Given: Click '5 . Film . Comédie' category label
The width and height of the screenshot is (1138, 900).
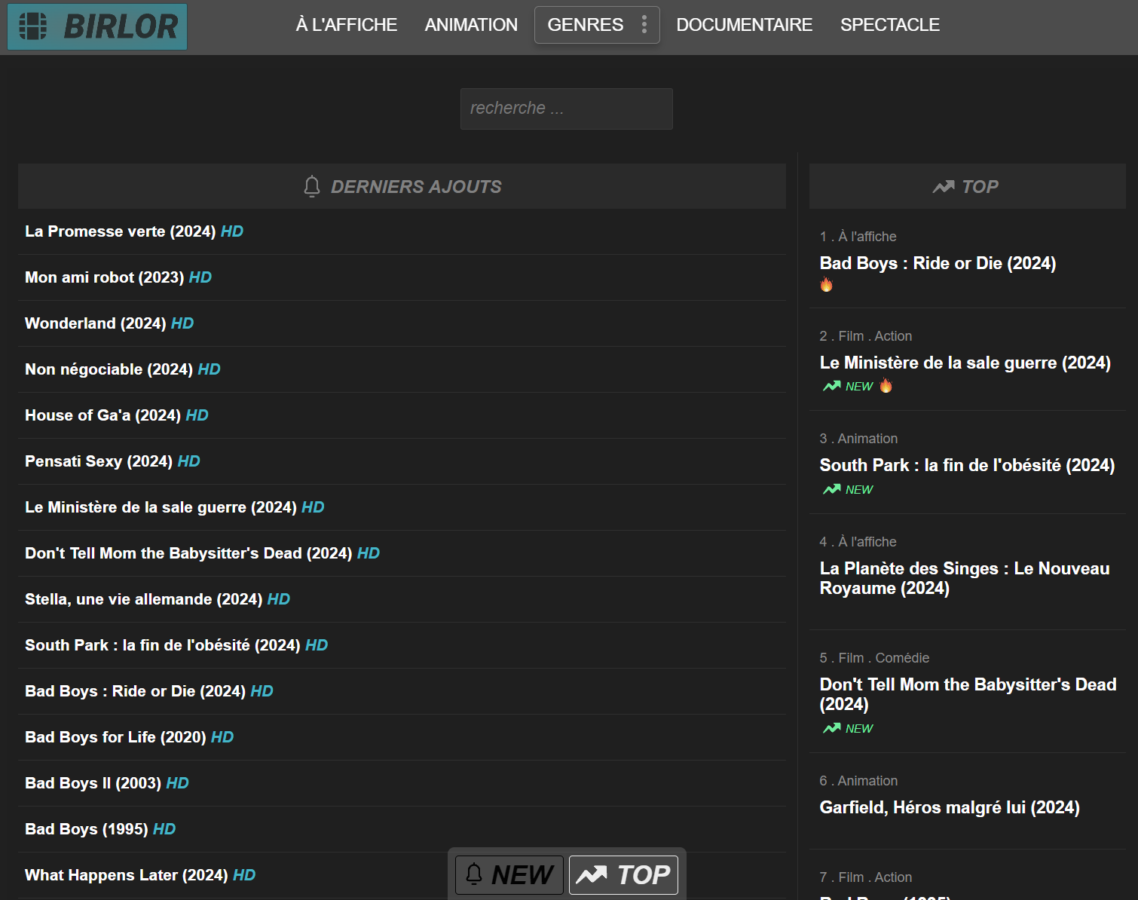Looking at the screenshot, I should 875,658.
